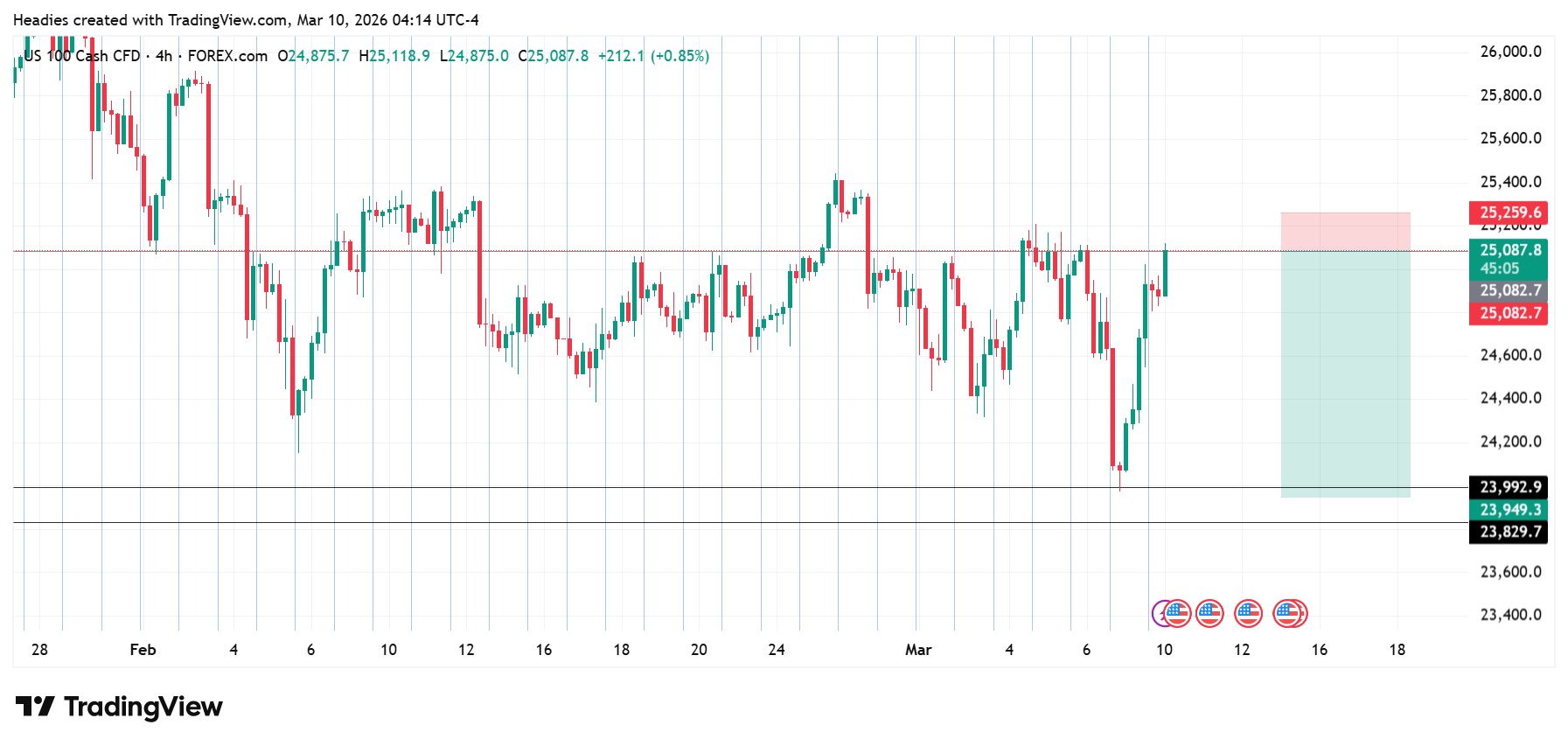Click the grey 25,082.7 price label

click(1509, 290)
